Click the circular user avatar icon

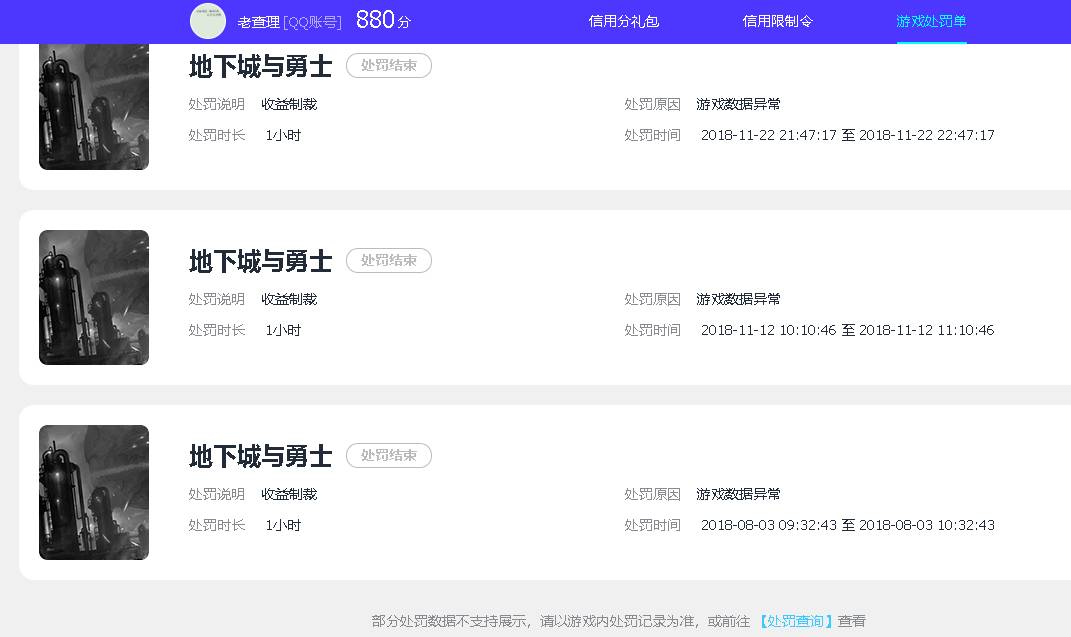(x=207, y=21)
